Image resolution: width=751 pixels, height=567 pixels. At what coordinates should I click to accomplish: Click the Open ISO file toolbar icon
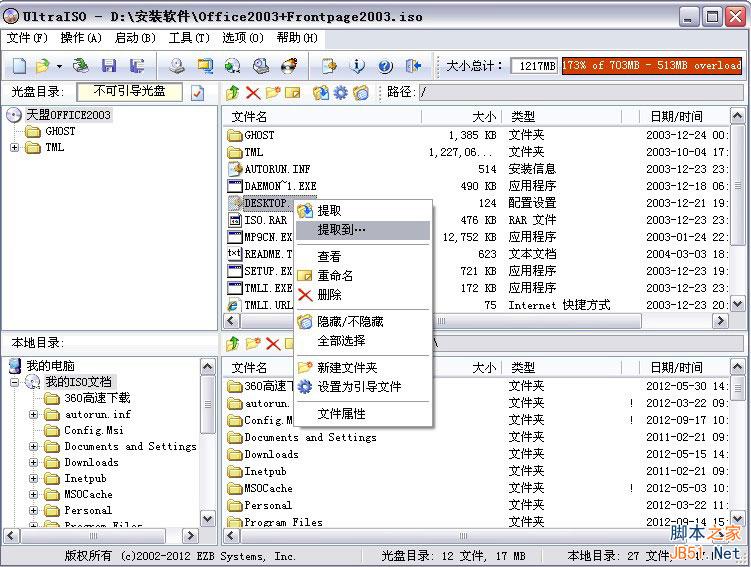coord(42,66)
